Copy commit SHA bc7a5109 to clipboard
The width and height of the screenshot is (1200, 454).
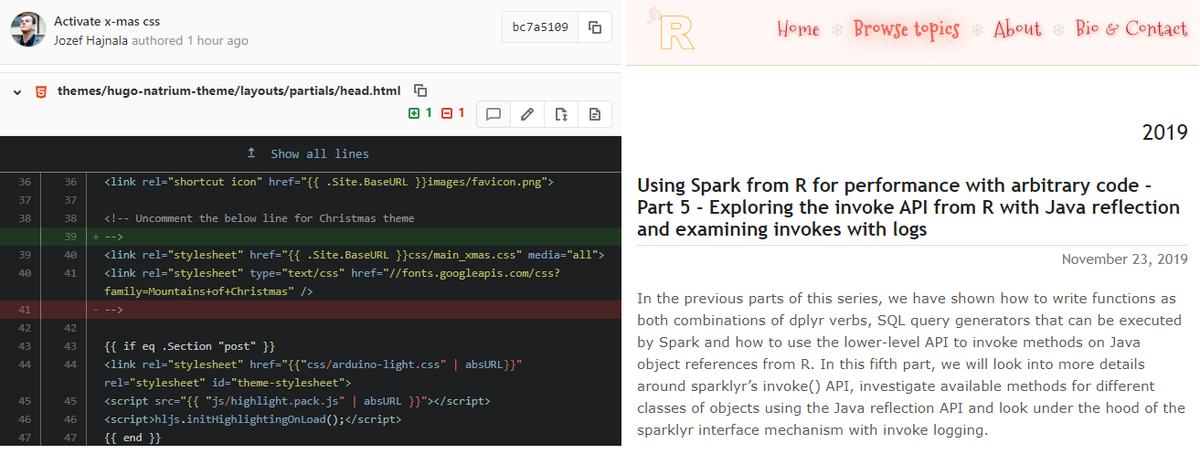click(595, 27)
